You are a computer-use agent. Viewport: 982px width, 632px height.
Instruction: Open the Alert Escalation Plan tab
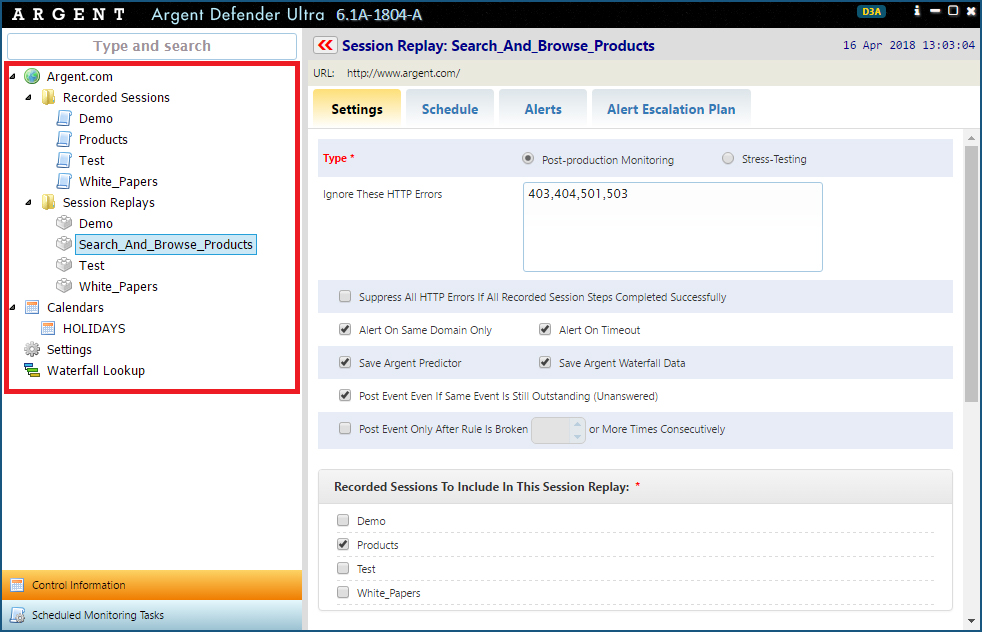coord(670,109)
